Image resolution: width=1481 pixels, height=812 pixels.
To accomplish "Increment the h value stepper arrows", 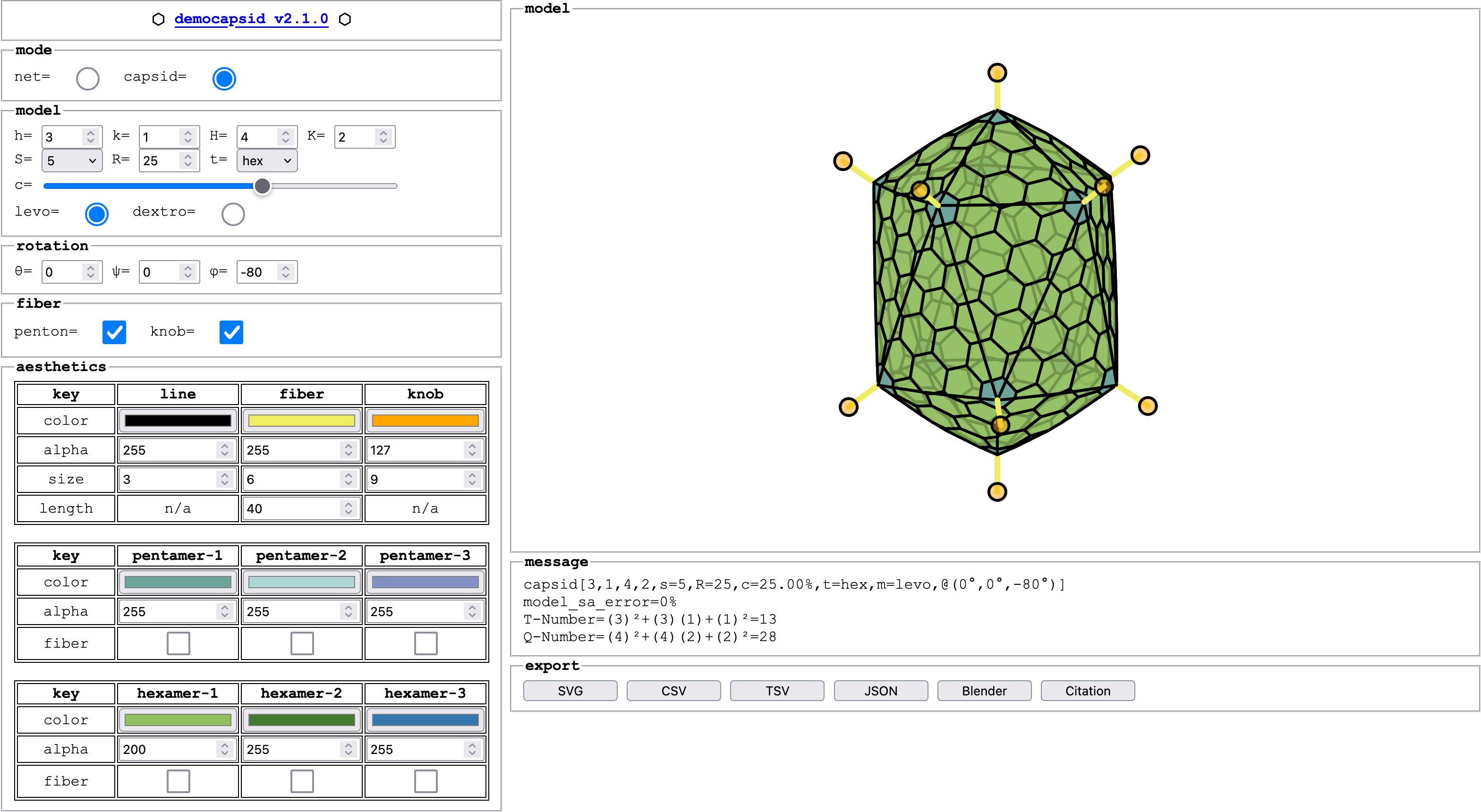I will coord(90,133).
